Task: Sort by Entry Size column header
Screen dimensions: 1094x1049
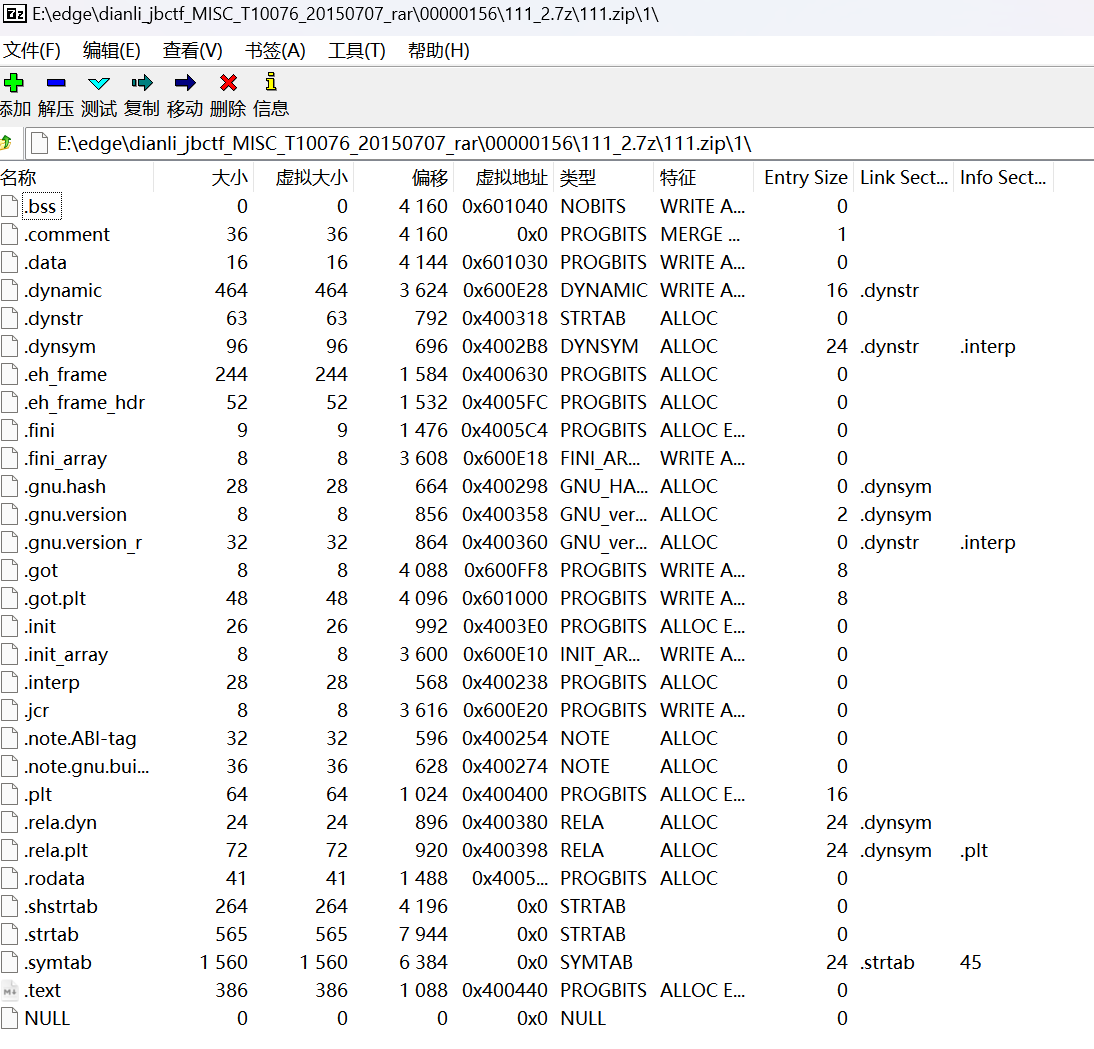Action: click(804, 178)
